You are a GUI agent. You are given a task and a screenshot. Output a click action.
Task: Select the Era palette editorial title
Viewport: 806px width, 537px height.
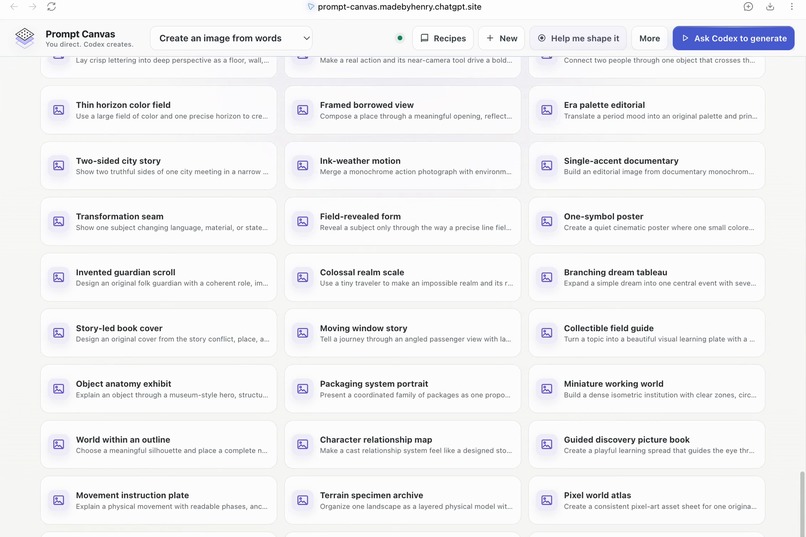coord(604,105)
